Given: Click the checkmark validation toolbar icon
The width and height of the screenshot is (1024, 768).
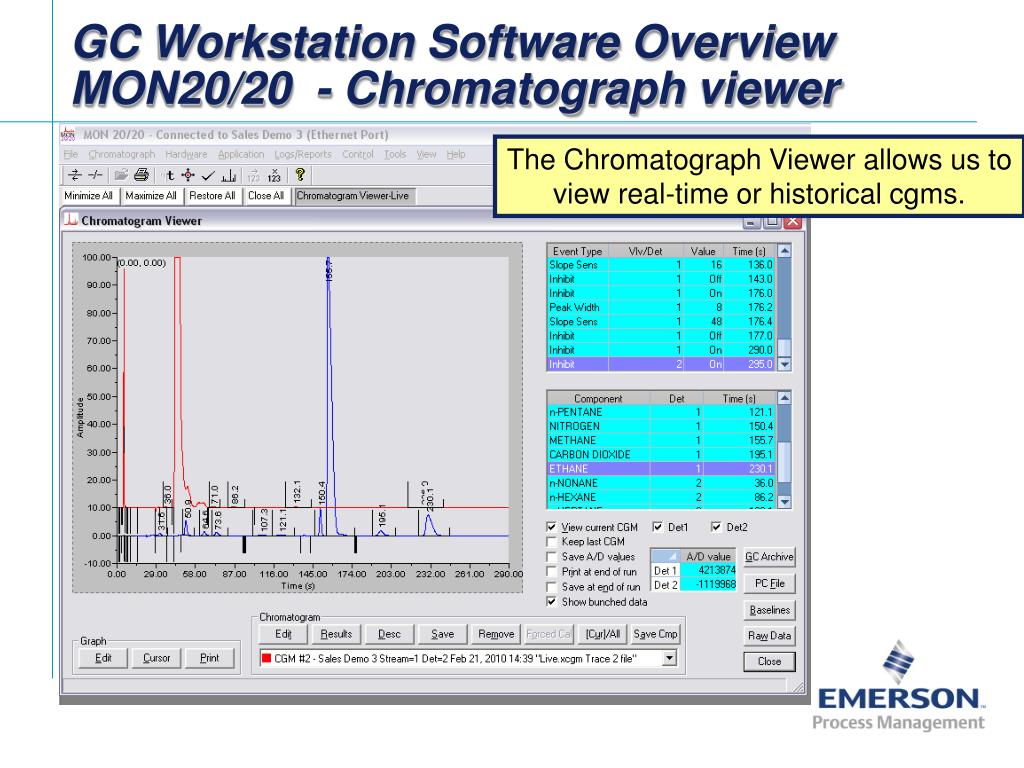Looking at the screenshot, I should click(x=208, y=175).
